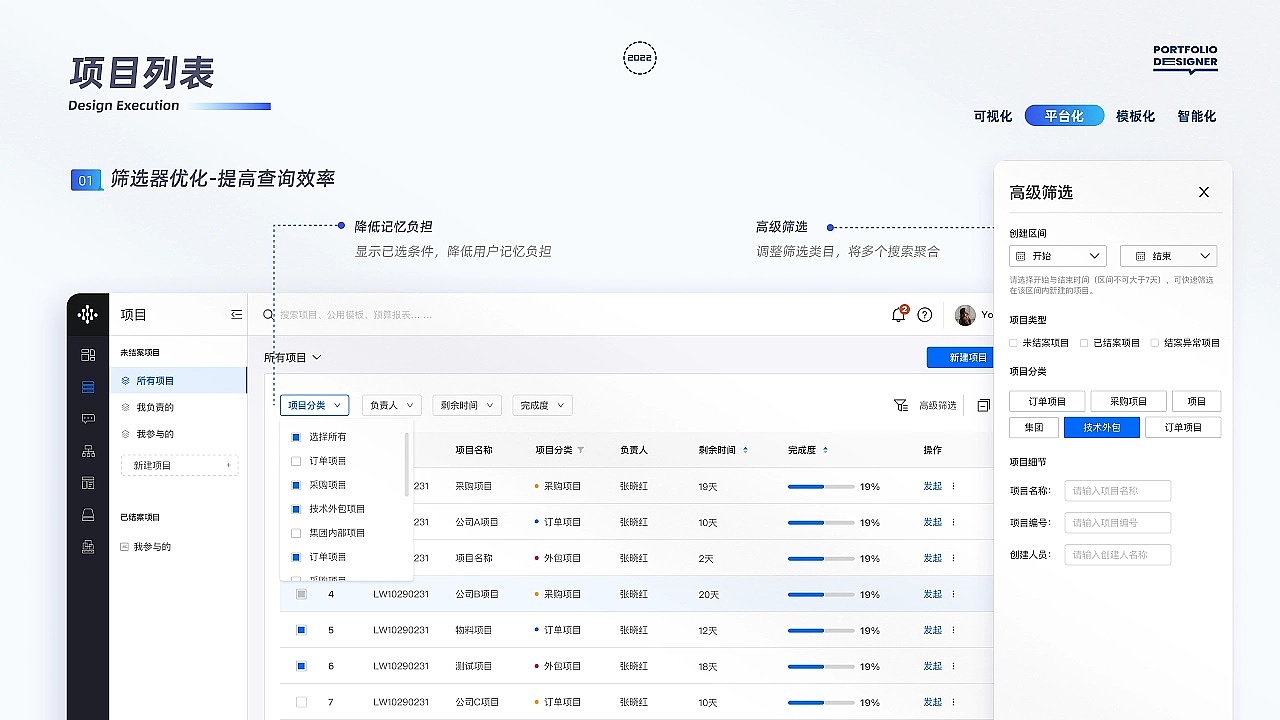This screenshot has width=1280, height=720.
Task: Close the 高级筛选 panel
Action: tap(1204, 192)
